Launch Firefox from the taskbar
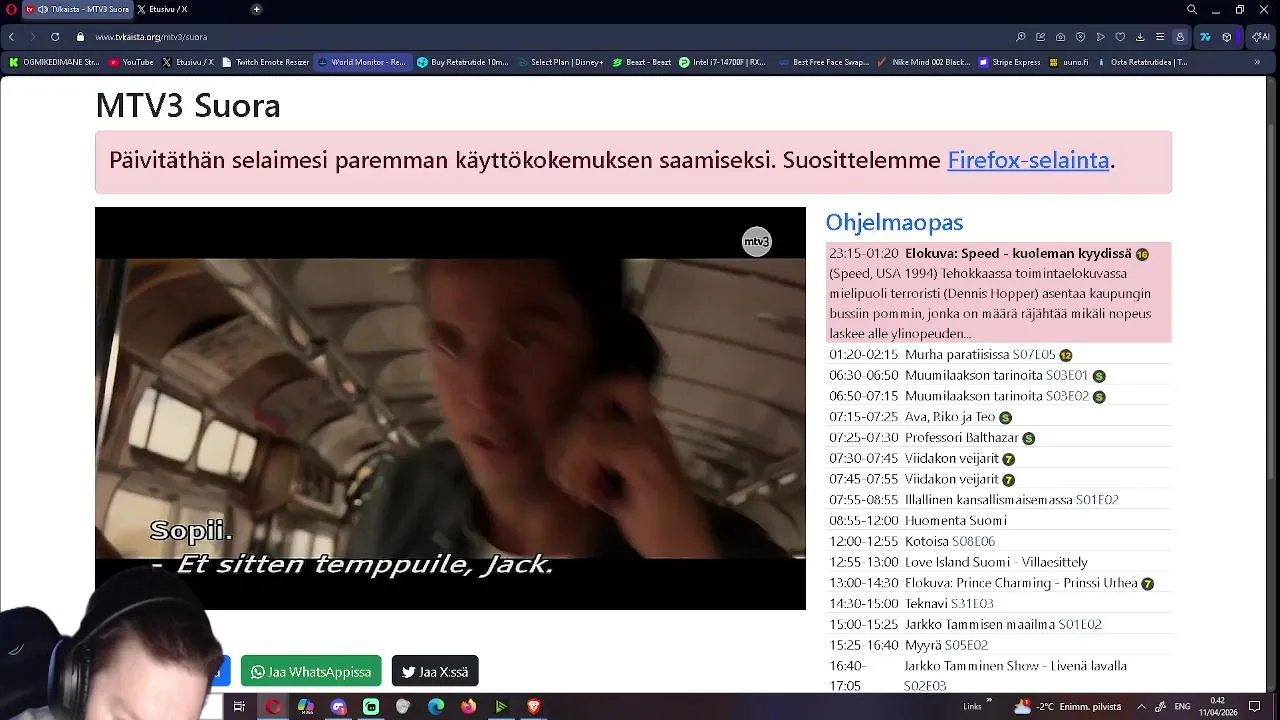This screenshot has height=720, width=1280. point(468,706)
